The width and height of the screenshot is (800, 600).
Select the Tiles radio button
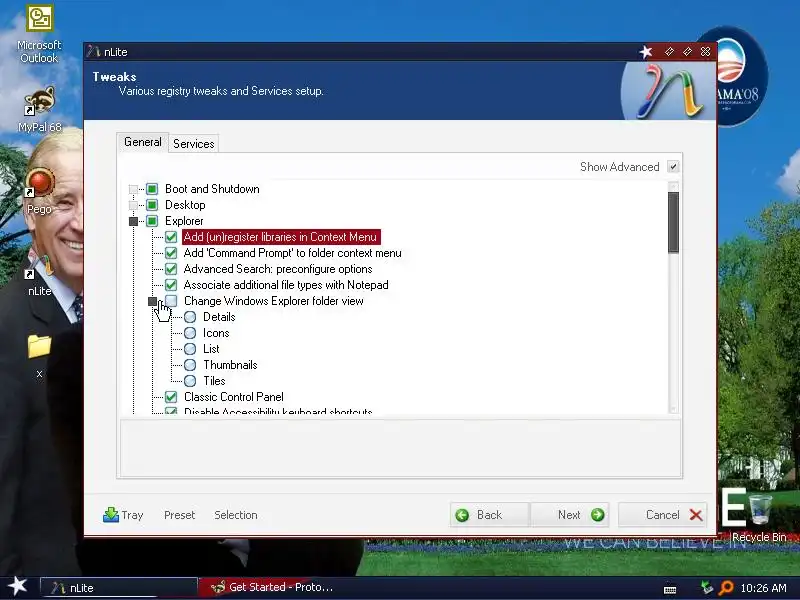(x=190, y=381)
